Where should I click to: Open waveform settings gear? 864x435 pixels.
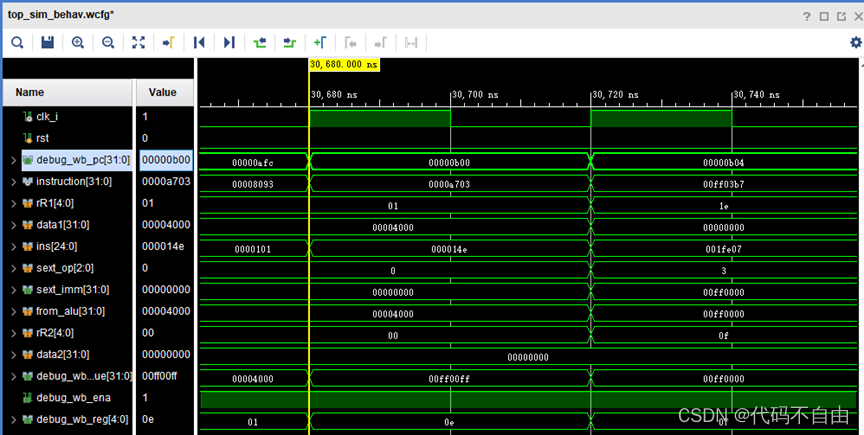coord(856,42)
